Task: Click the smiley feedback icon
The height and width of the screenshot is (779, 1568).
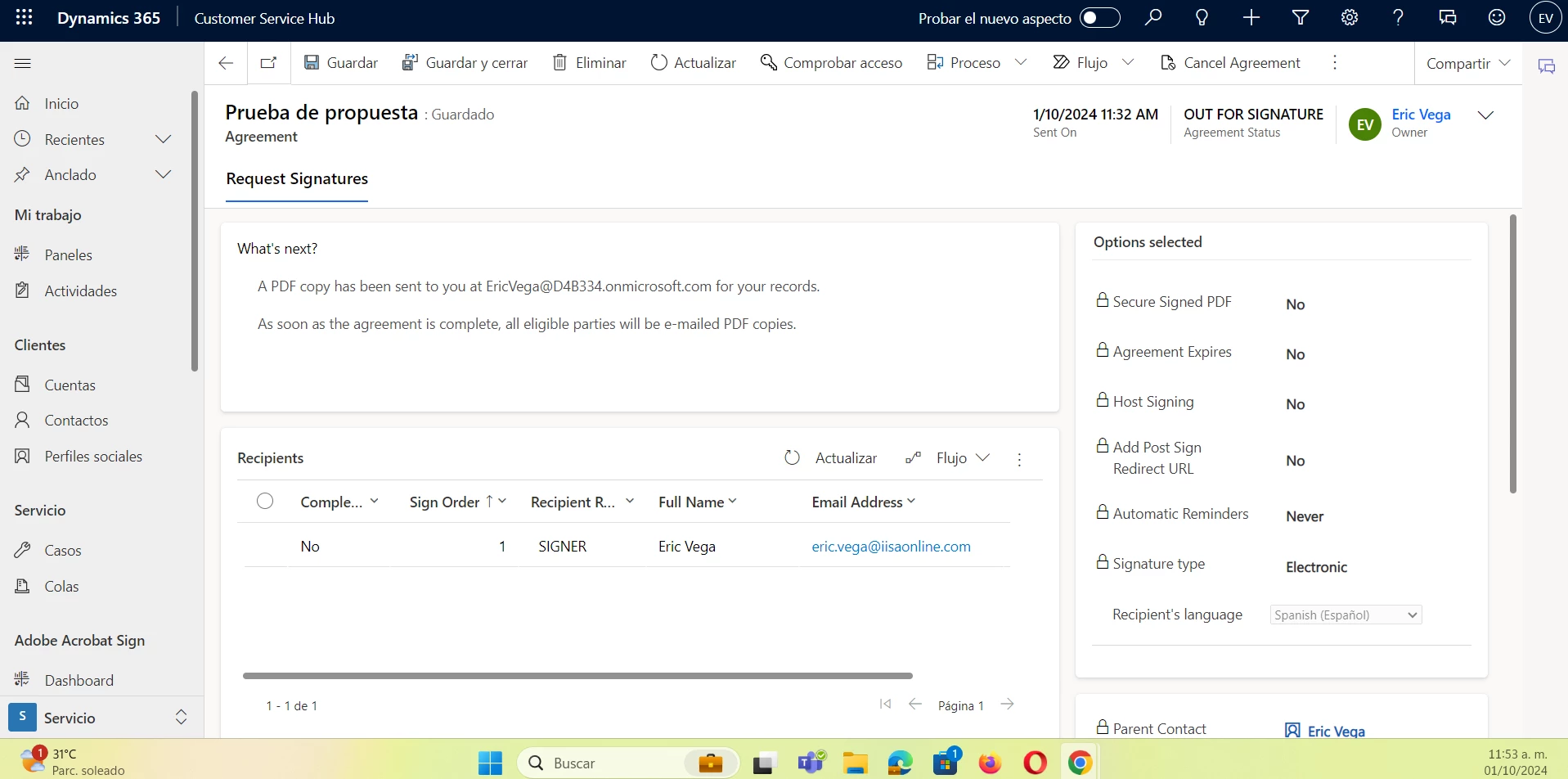Action: click(1497, 18)
